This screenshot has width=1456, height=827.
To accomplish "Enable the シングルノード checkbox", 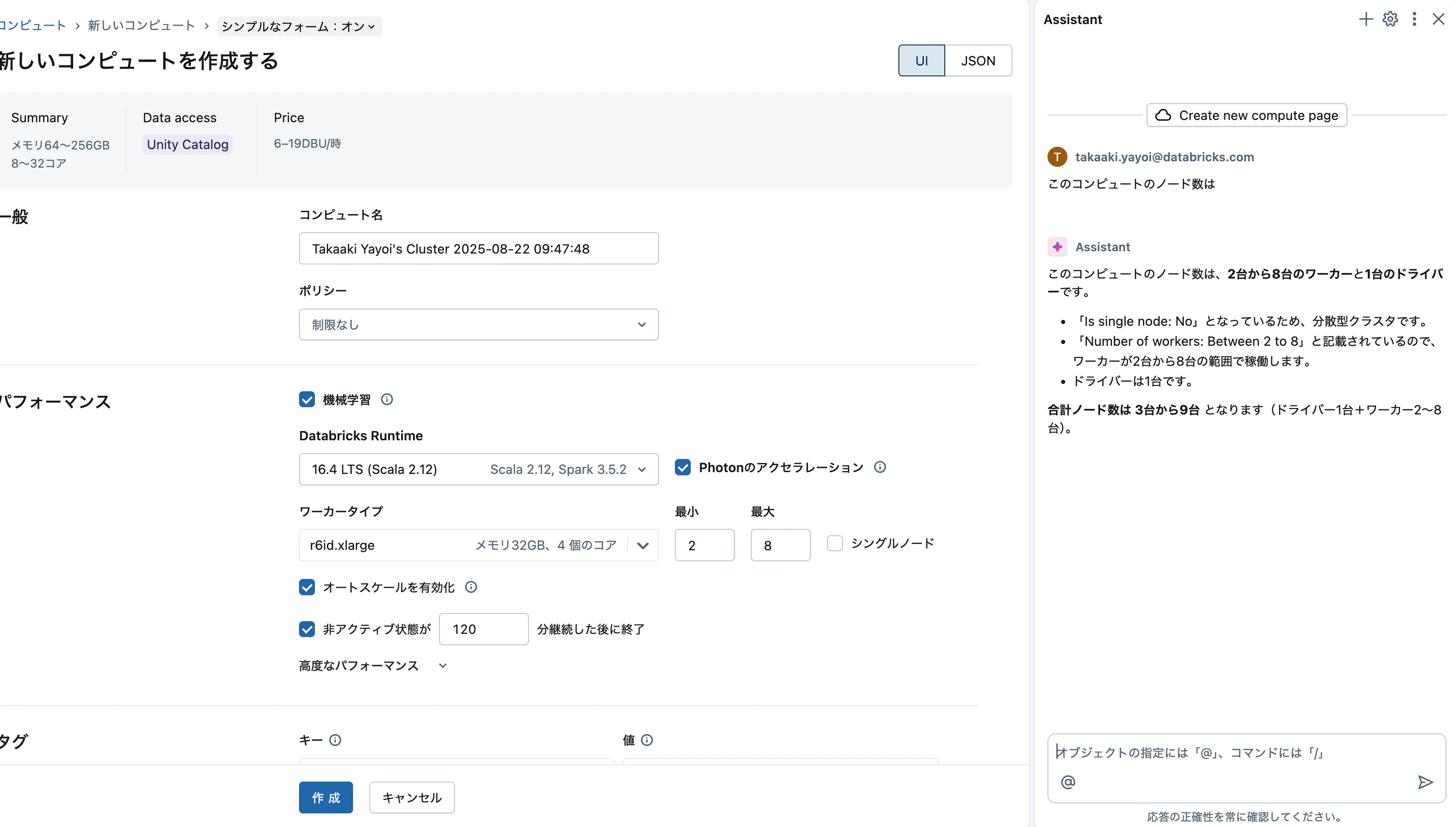I will [835, 543].
